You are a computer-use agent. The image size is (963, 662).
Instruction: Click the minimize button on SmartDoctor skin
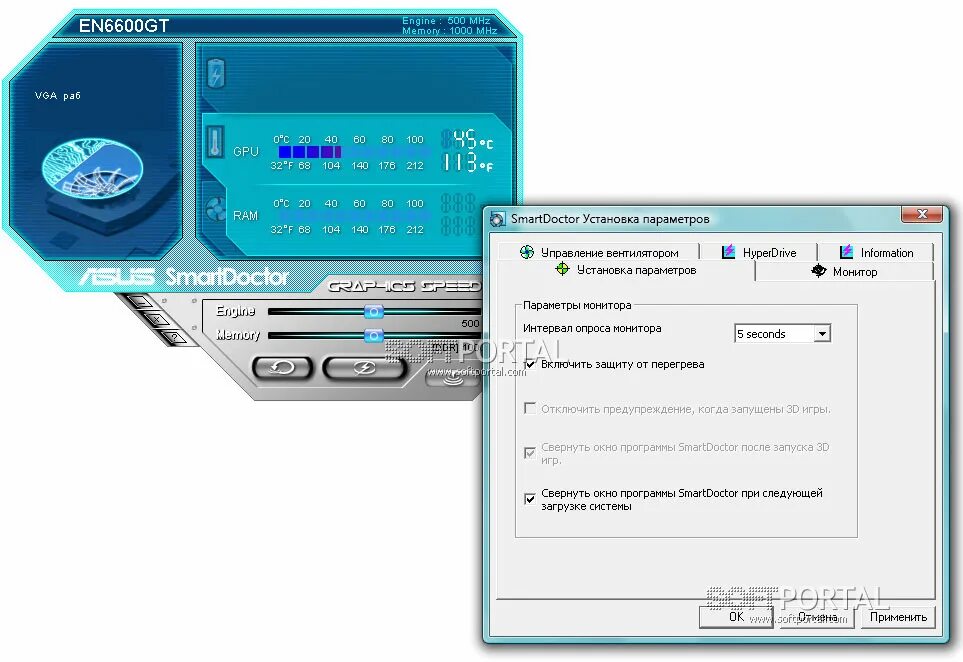[141, 302]
